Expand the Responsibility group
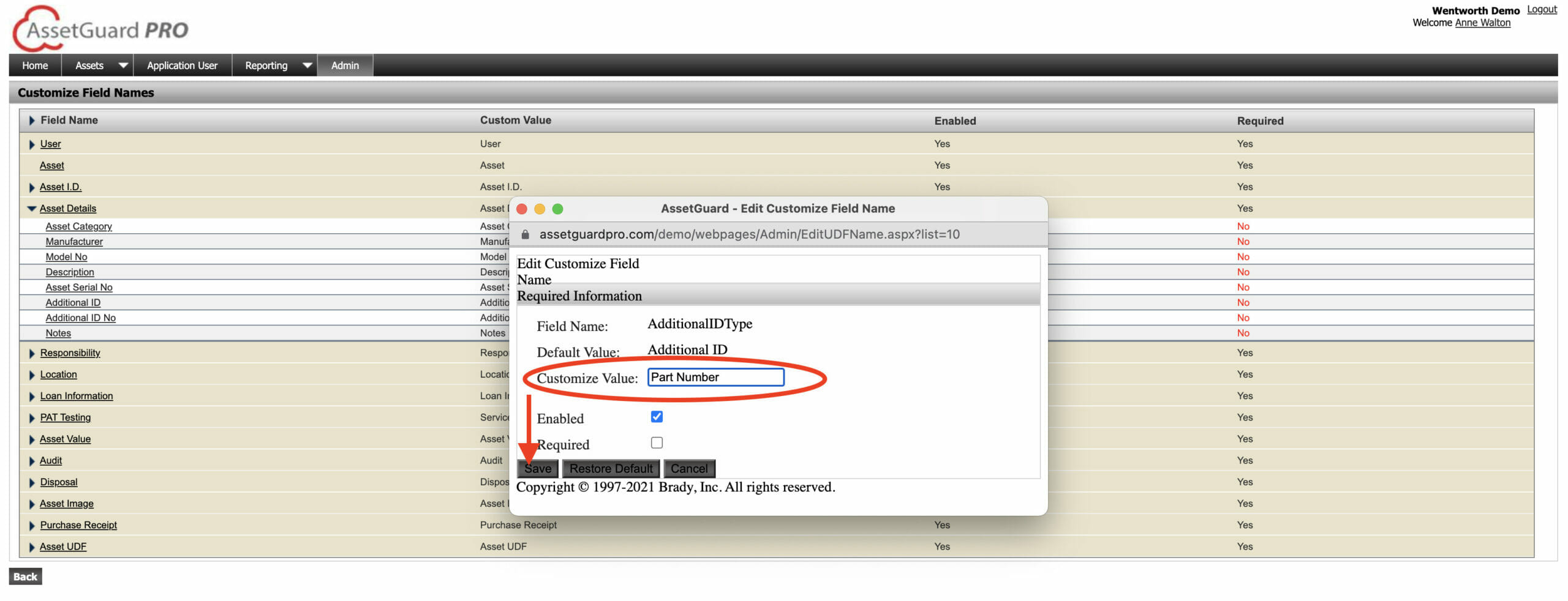The height and width of the screenshot is (601, 1568). (x=32, y=354)
